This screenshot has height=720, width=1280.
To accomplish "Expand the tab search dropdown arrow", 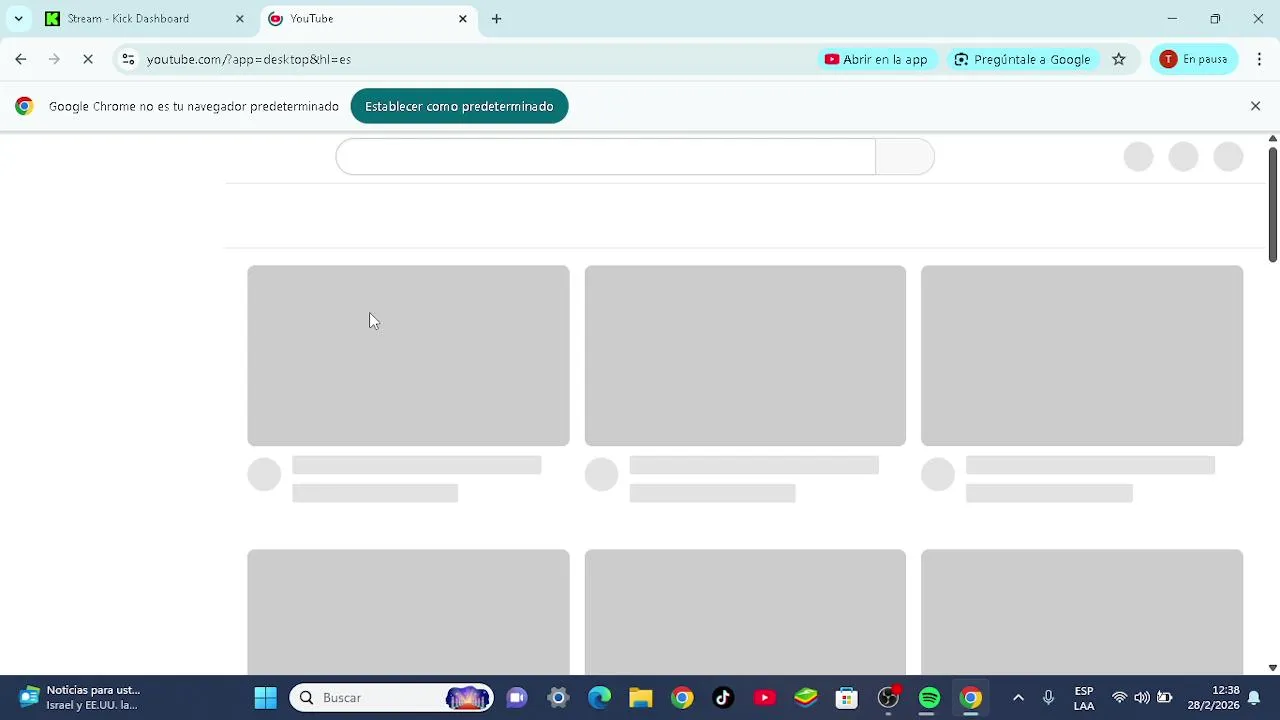I will point(18,18).
